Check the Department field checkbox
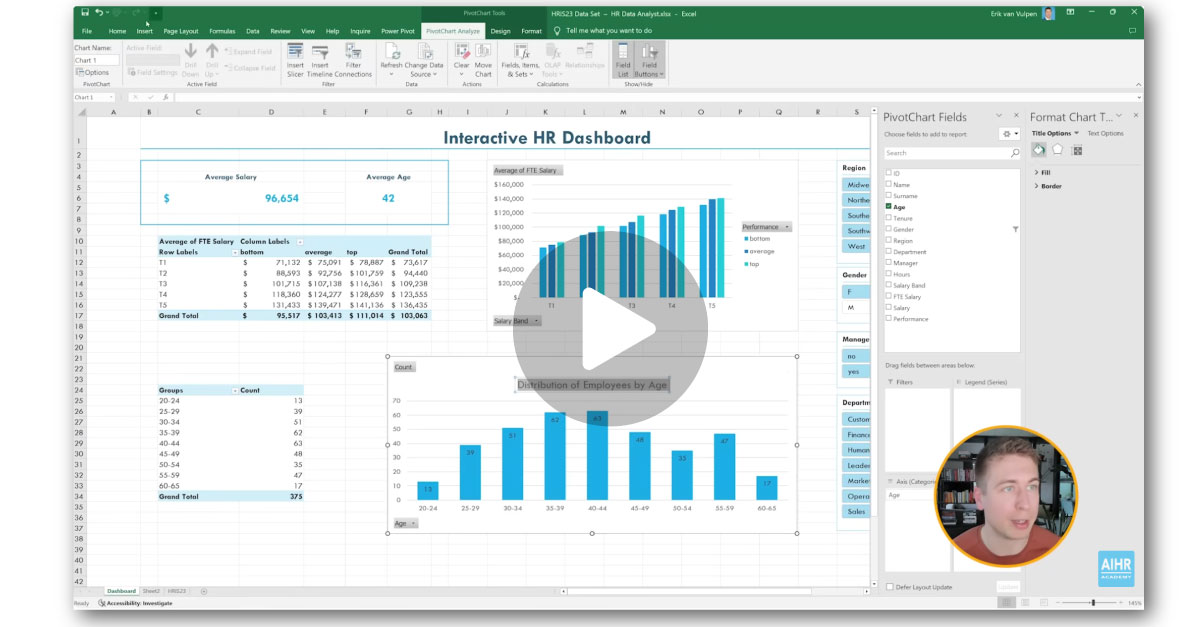The height and width of the screenshot is (627, 1200). coord(889,252)
